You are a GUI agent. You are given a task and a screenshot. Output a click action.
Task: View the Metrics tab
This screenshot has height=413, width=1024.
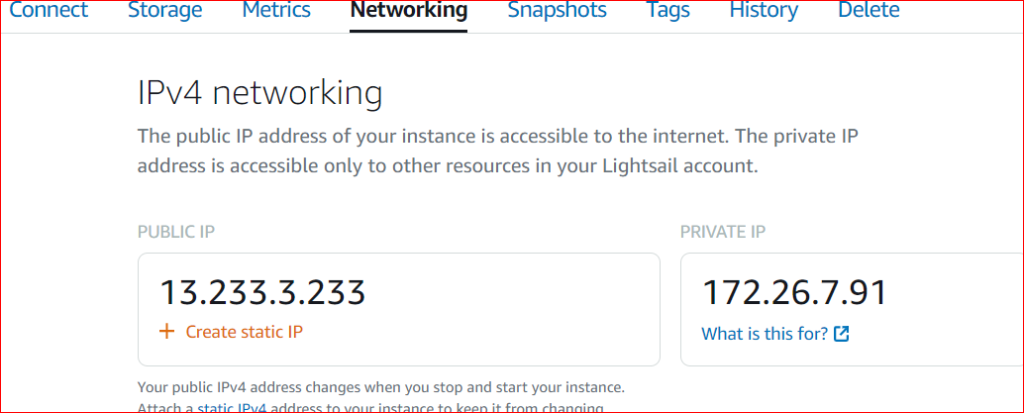(276, 11)
